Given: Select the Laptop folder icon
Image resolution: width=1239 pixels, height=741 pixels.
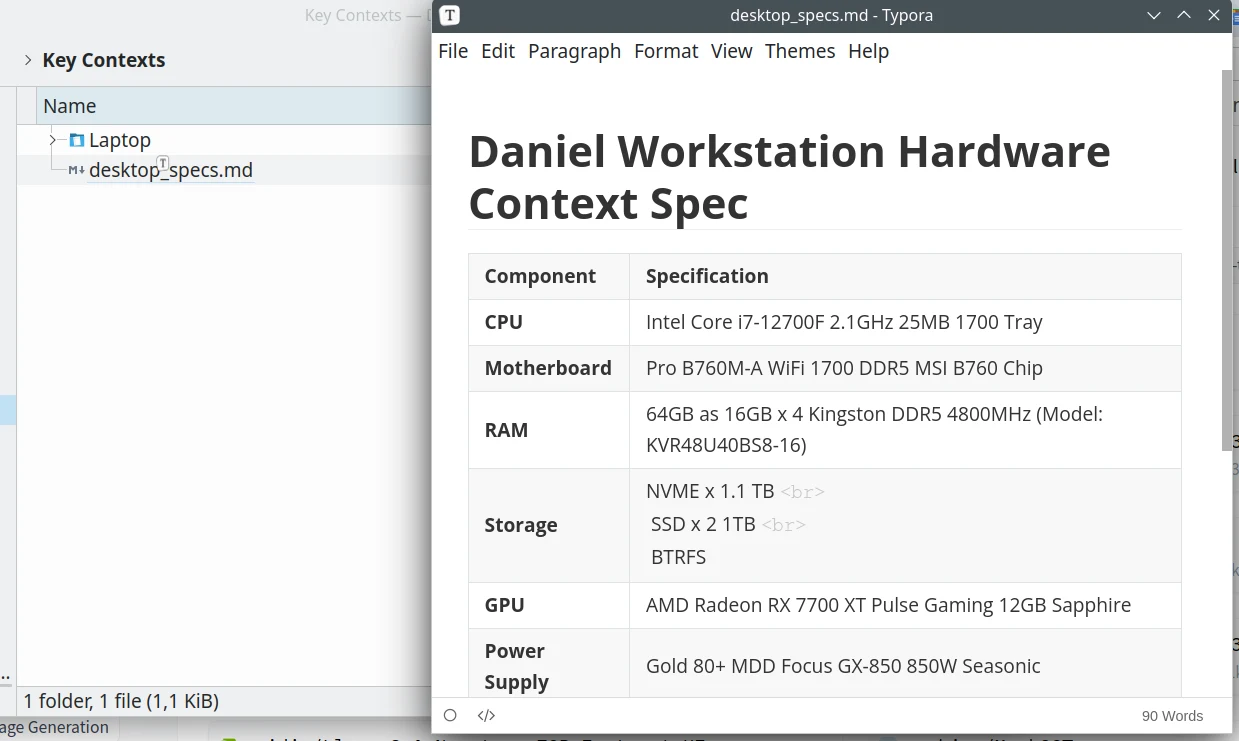Looking at the screenshot, I should pyautogui.click(x=77, y=140).
